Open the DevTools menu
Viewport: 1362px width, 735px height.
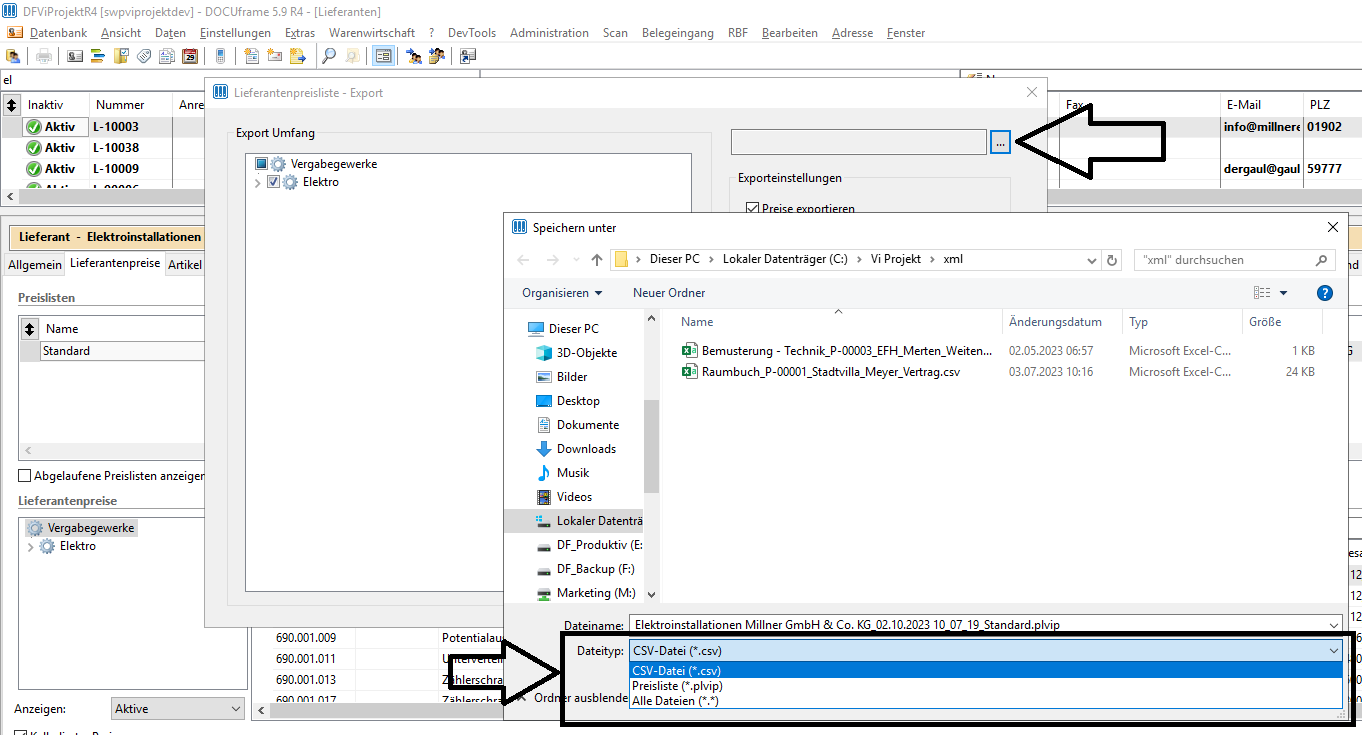[x=472, y=33]
